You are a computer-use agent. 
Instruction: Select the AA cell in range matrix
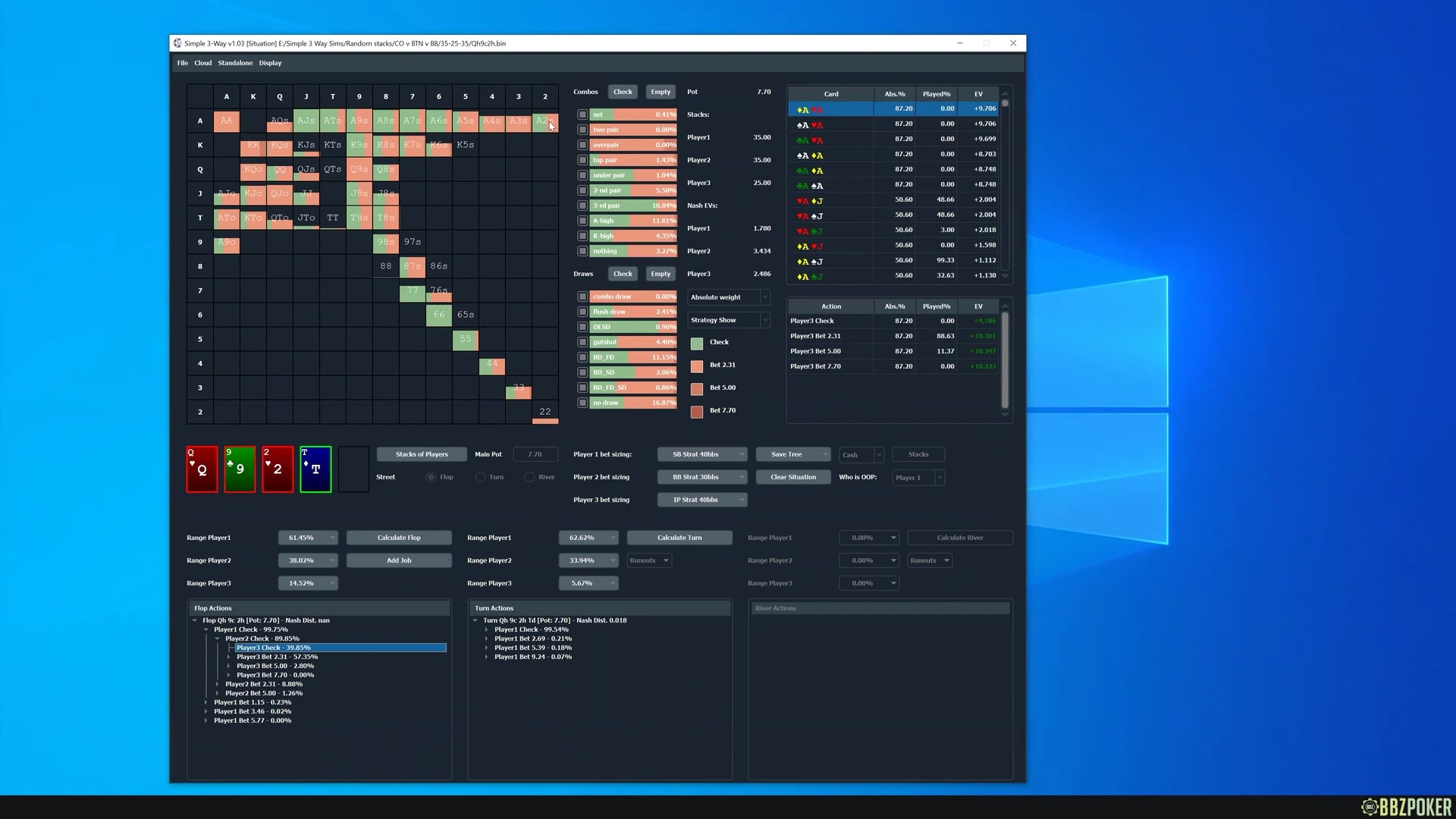click(x=227, y=121)
